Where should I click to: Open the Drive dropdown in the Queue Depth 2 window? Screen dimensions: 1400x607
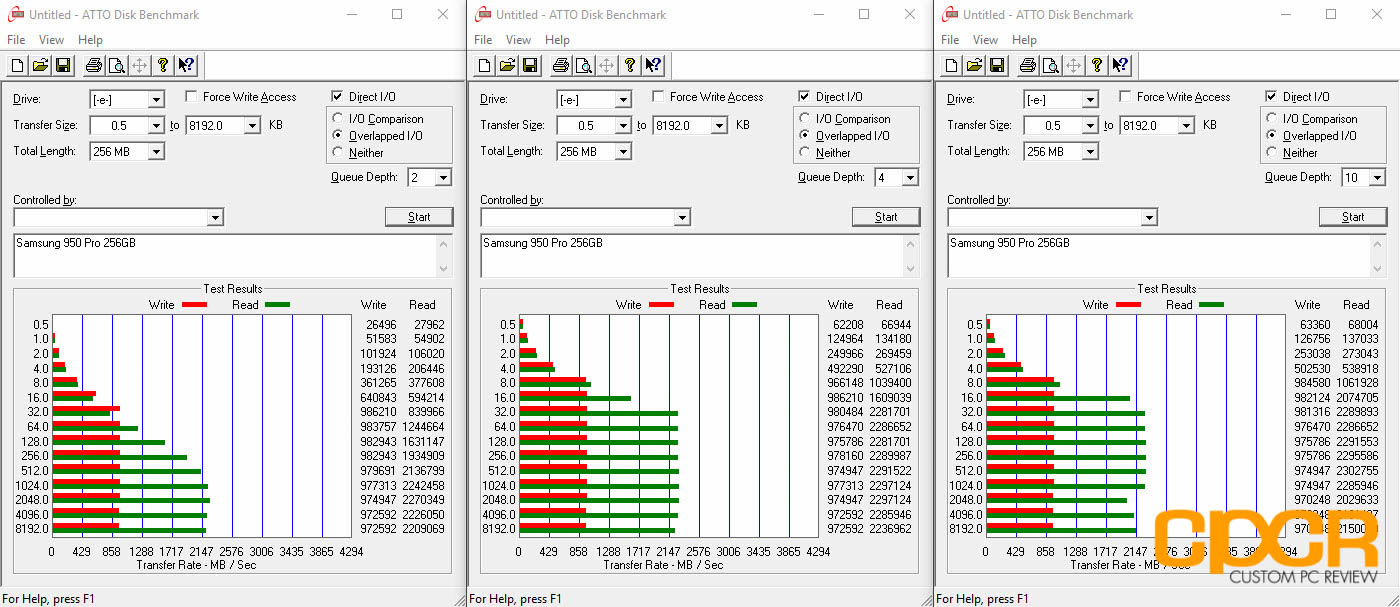(156, 100)
